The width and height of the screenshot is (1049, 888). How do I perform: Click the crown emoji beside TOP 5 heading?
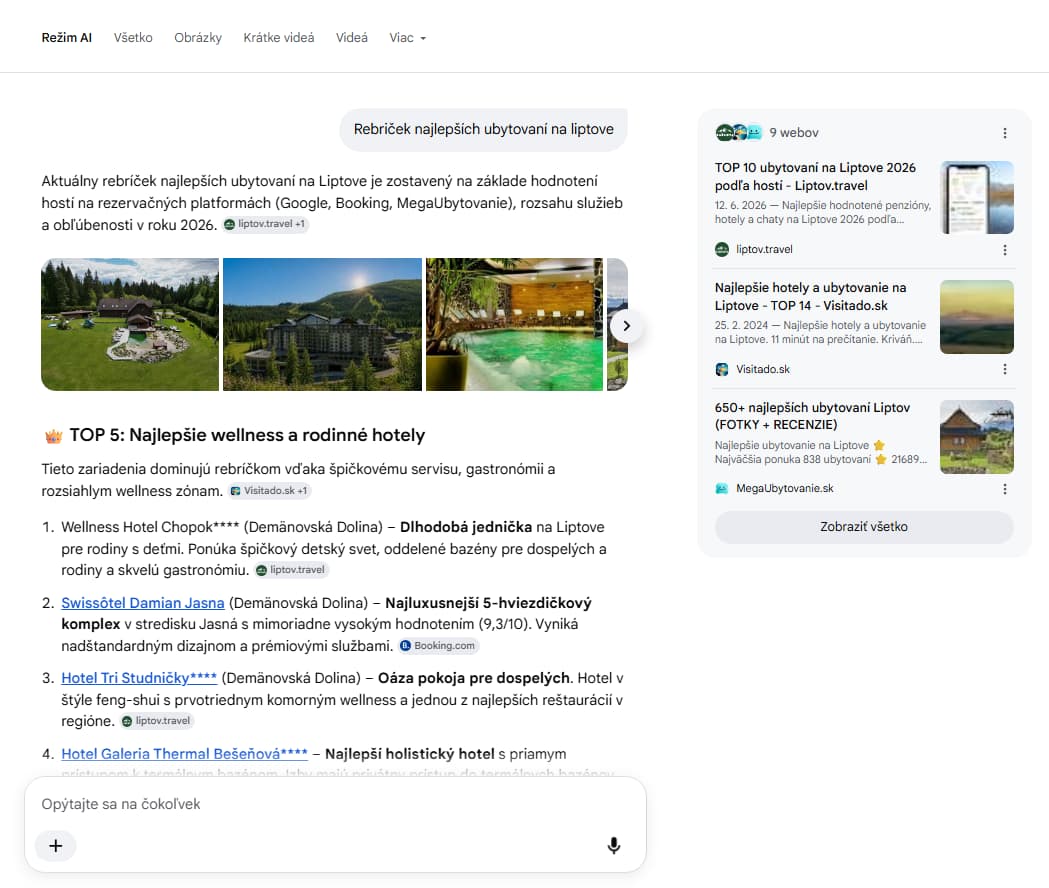(x=54, y=436)
